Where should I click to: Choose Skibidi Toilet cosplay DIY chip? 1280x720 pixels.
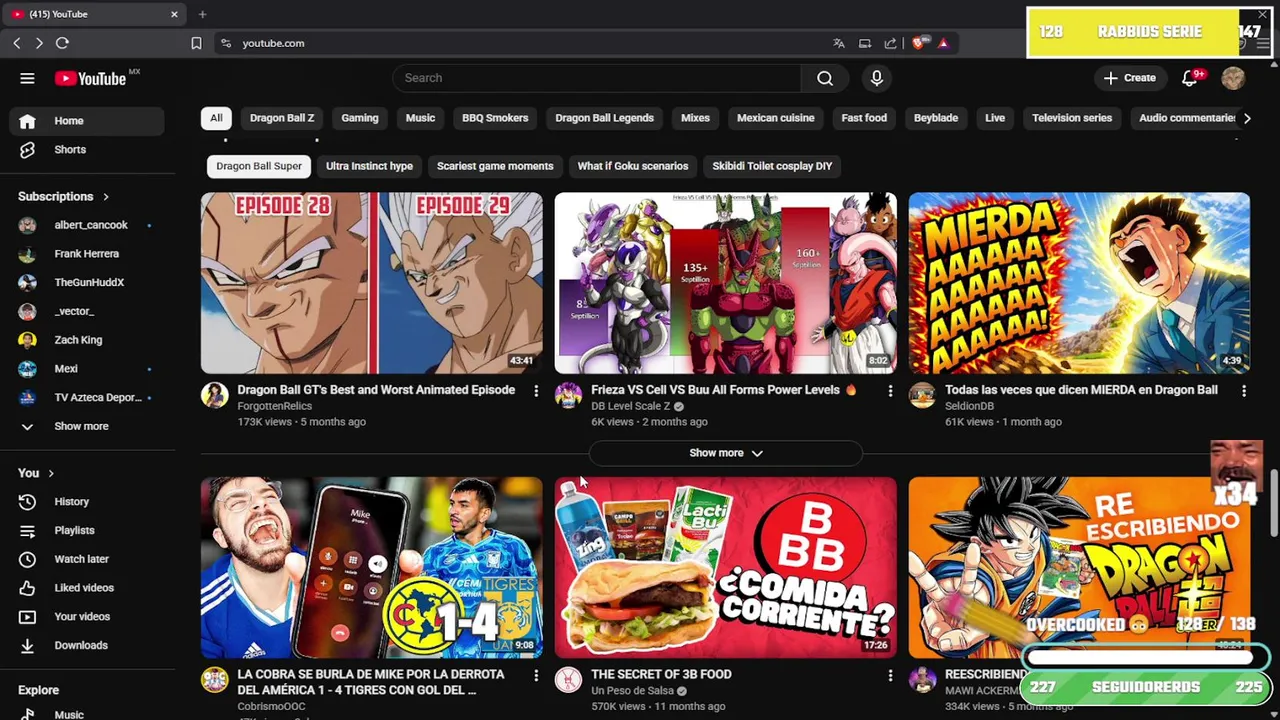coord(772,166)
